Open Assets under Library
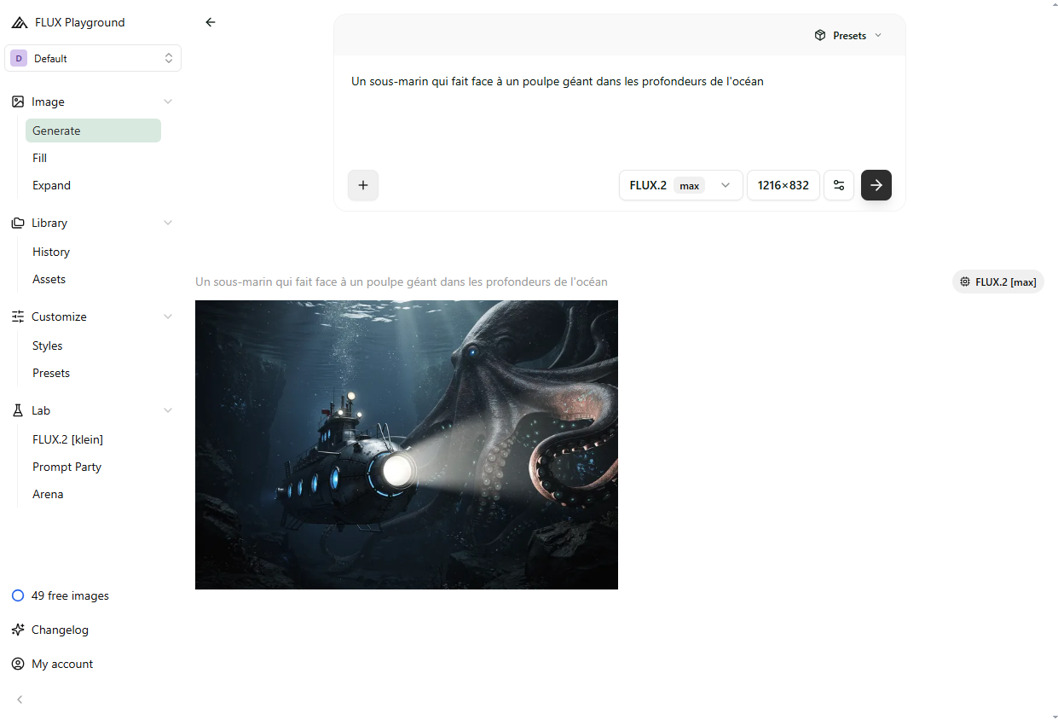This screenshot has width=1058, height=720. coord(49,279)
